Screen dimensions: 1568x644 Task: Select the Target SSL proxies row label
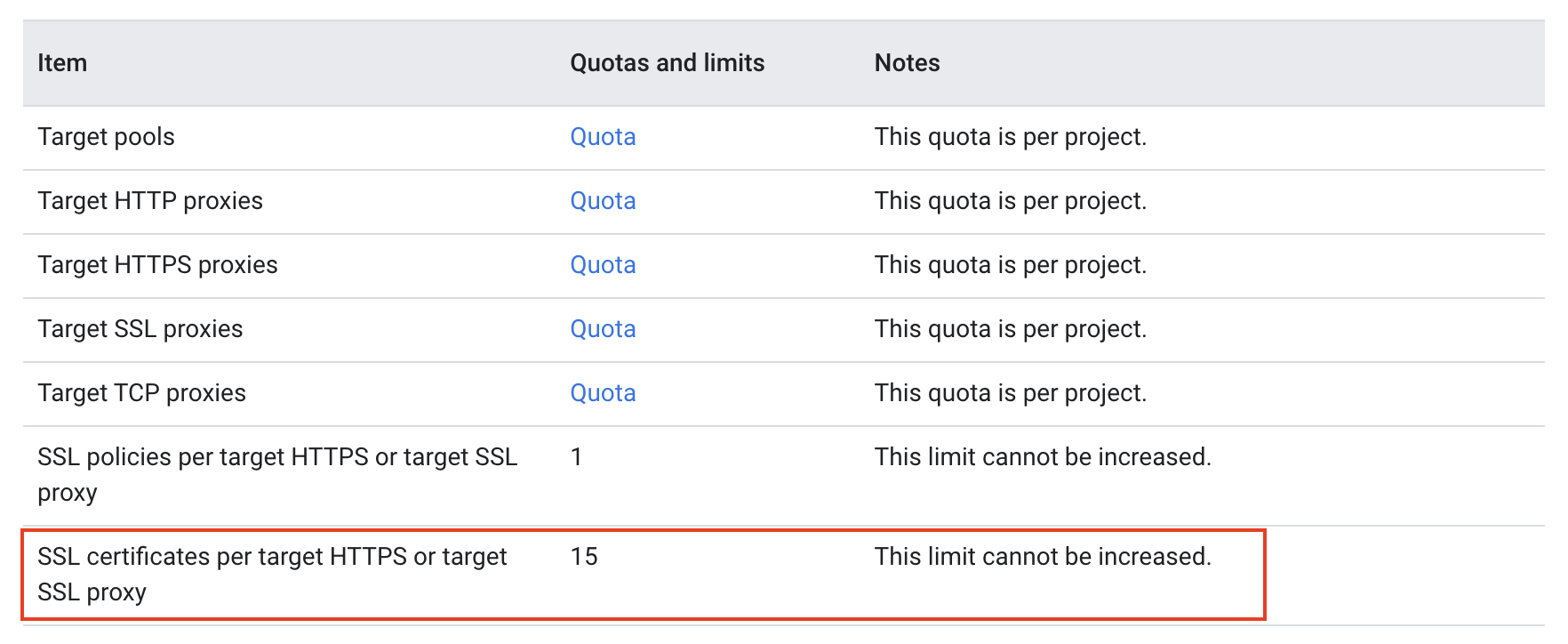pos(140,329)
